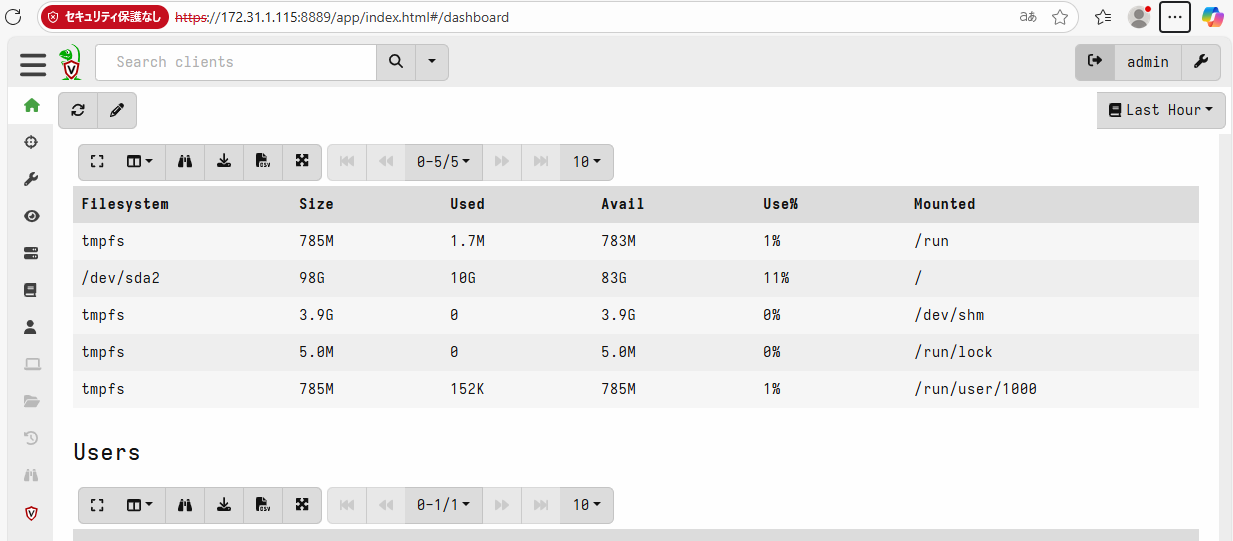
Task: Download the Users table with its JSON download icon
Action: tap(224, 505)
